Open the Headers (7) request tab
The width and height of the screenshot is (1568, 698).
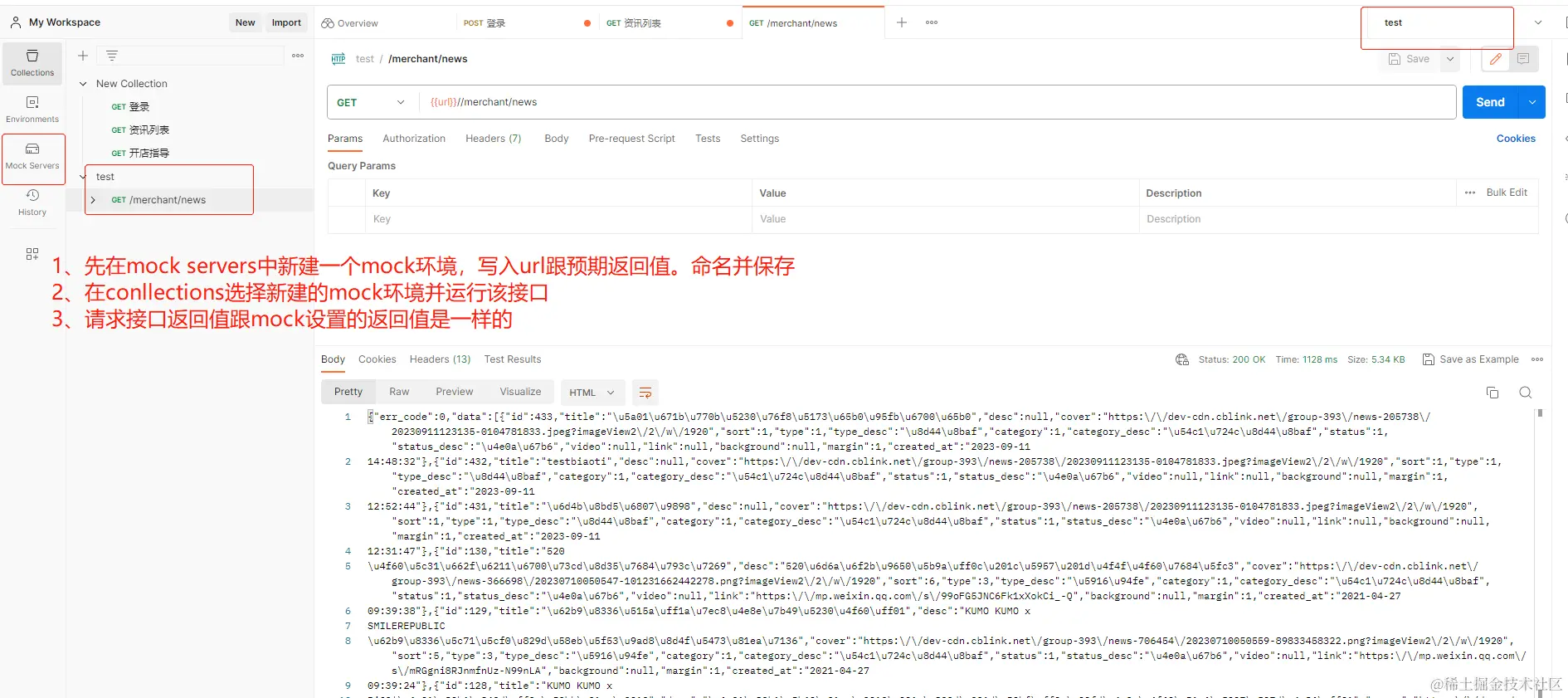494,139
